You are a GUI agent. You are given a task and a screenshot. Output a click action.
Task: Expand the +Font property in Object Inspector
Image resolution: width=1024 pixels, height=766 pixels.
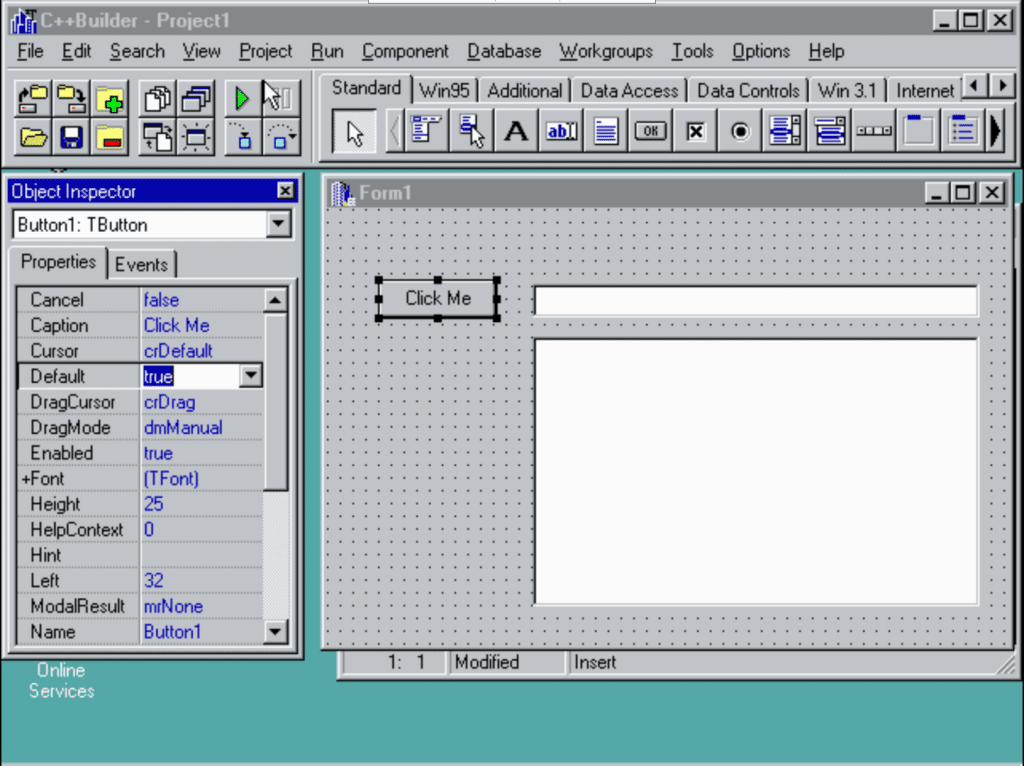click(26, 479)
